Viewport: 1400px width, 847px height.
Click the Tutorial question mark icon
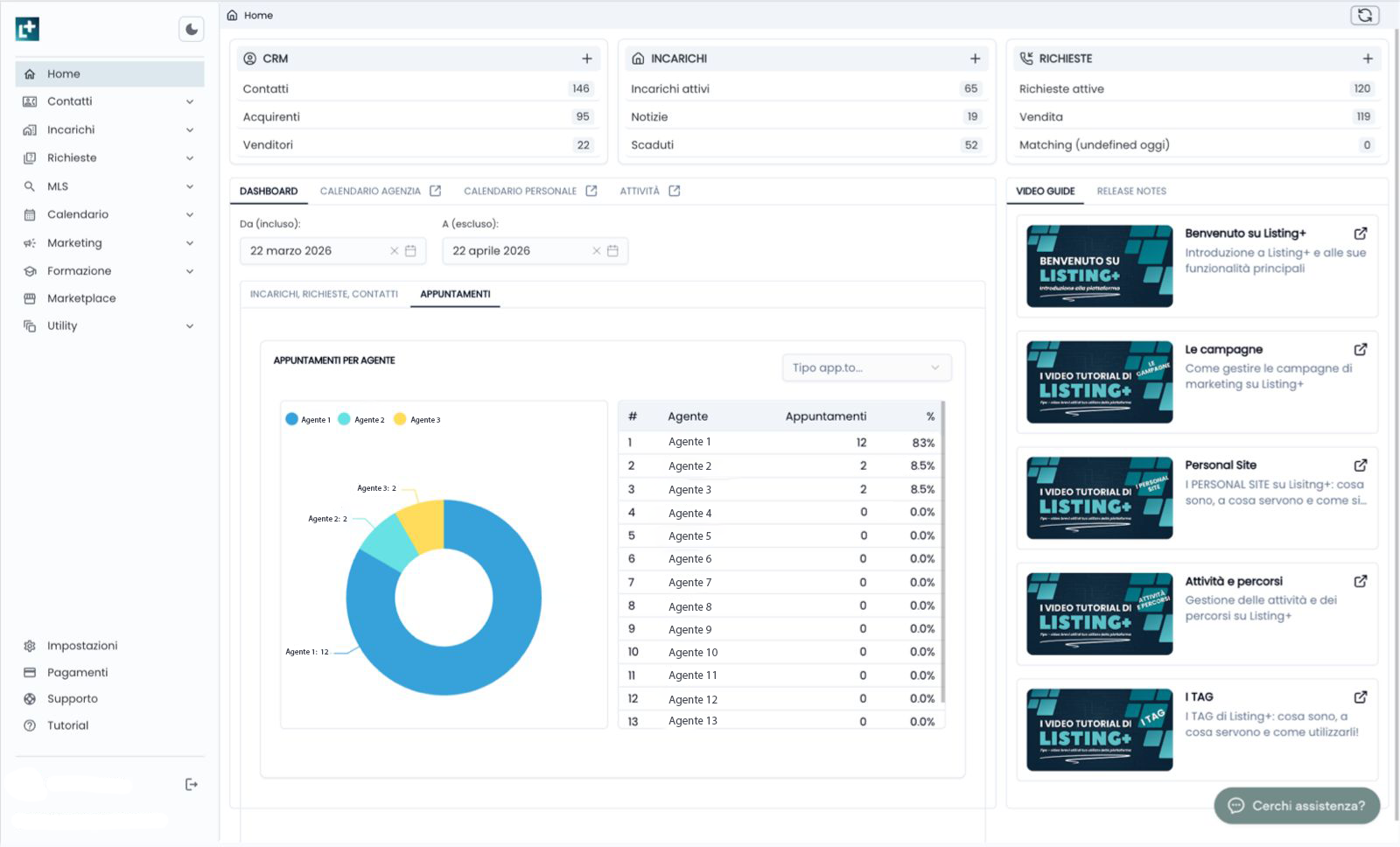[30, 725]
